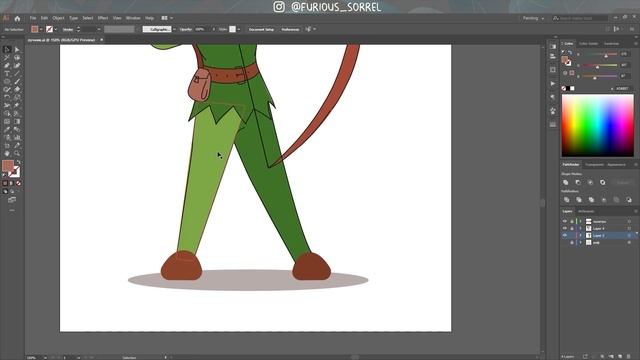Toggle the lock on the topmost layer
This screenshot has height=360, width=640.
572,222
